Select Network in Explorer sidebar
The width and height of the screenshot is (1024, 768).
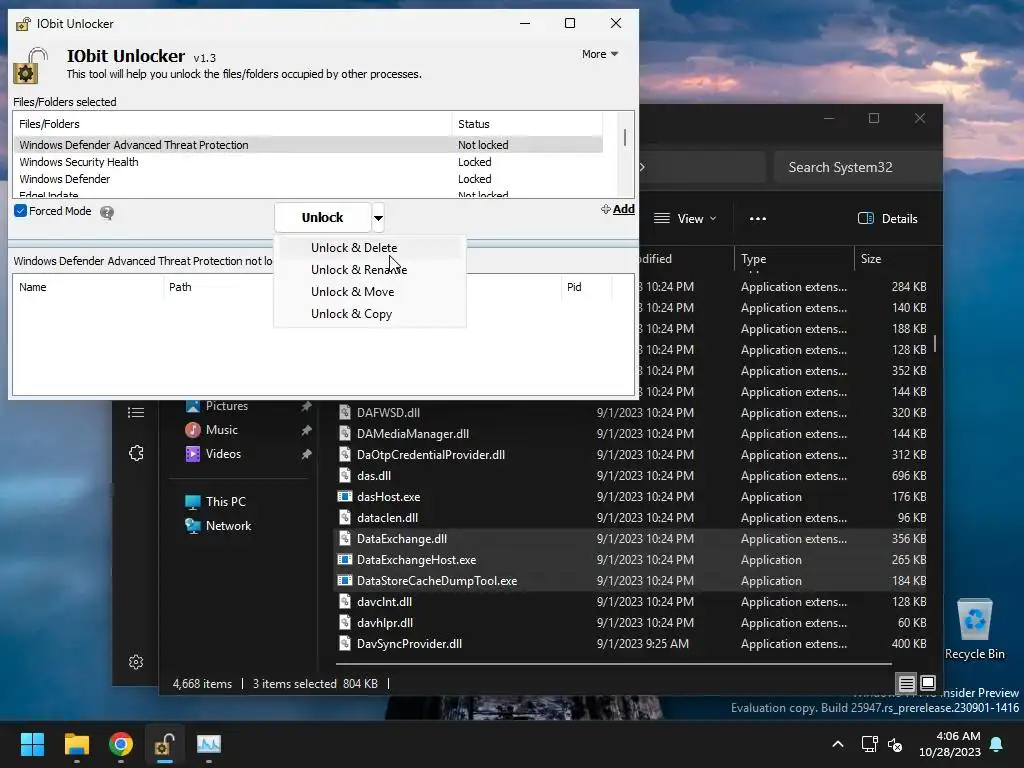click(x=228, y=526)
